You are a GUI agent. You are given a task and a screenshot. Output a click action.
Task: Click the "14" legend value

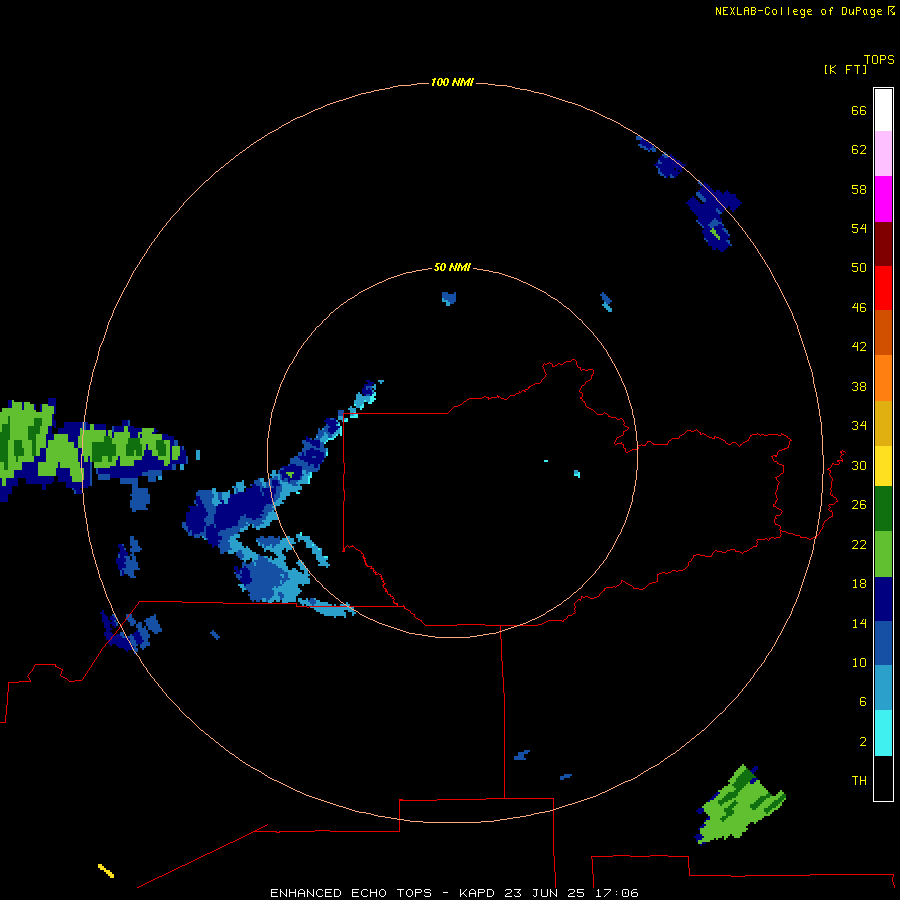click(x=859, y=623)
